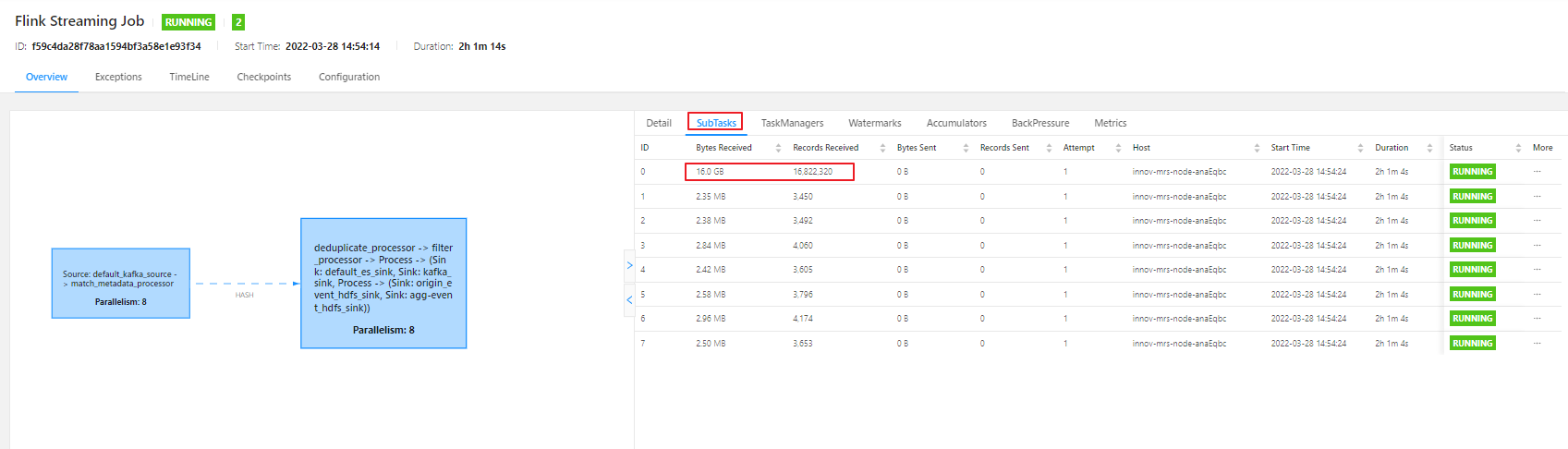Click the green task count badge 2
This screenshot has height=449, width=1568.
pyautogui.click(x=238, y=22)
